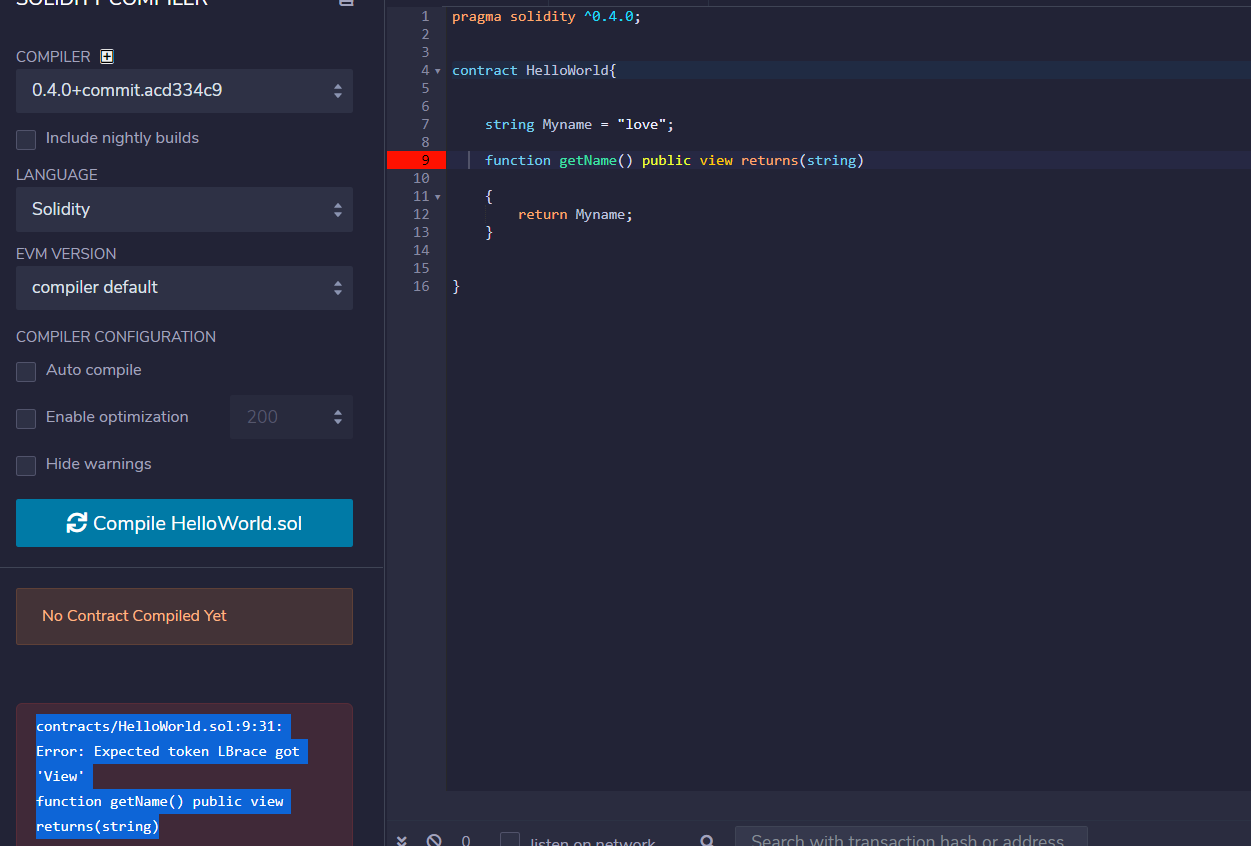
Task: Open terminal search with the magnifier icon
Action: pyautogui.click(x=706, y=840)
